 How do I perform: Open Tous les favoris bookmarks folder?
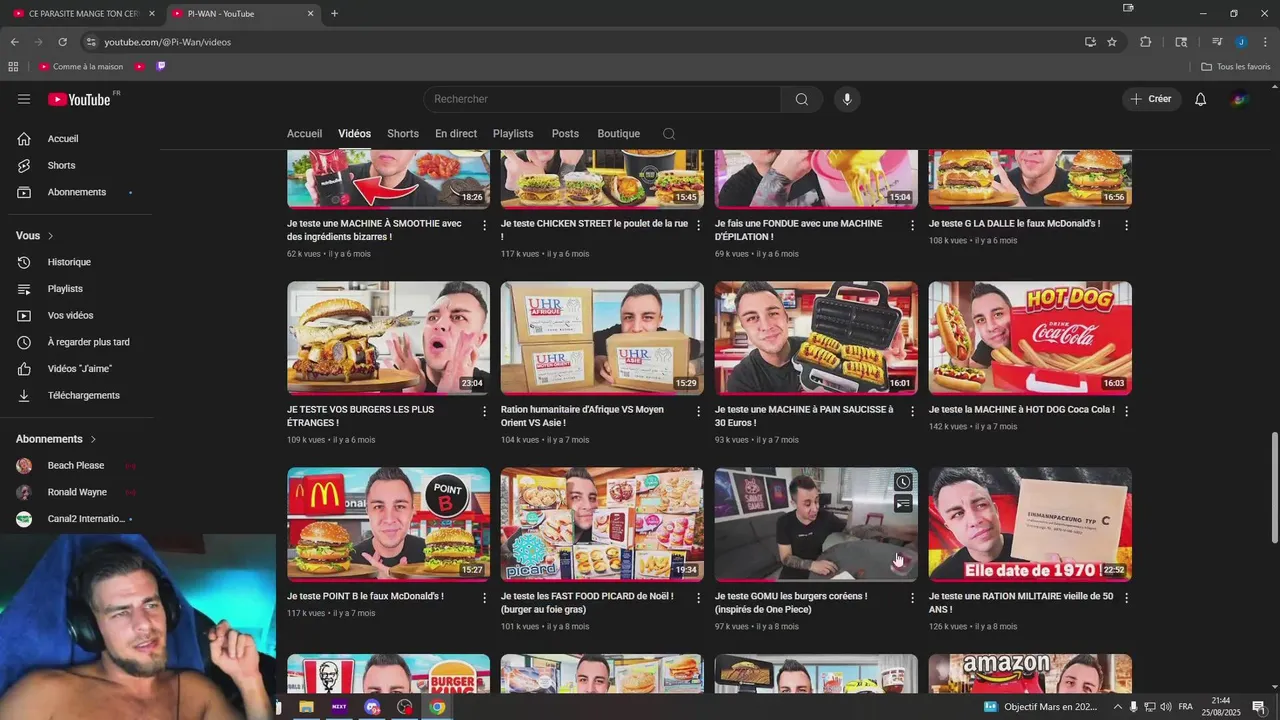(x=1236, y=67)
